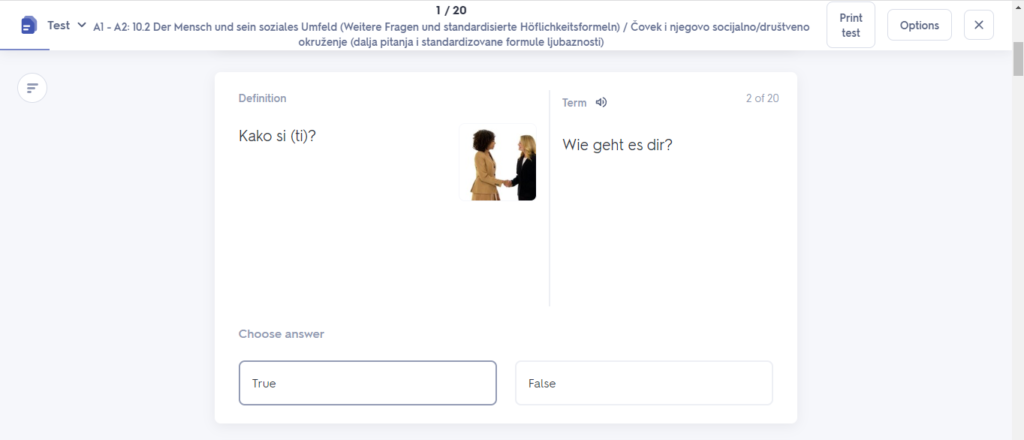Select False as the answer

(644, 383)
